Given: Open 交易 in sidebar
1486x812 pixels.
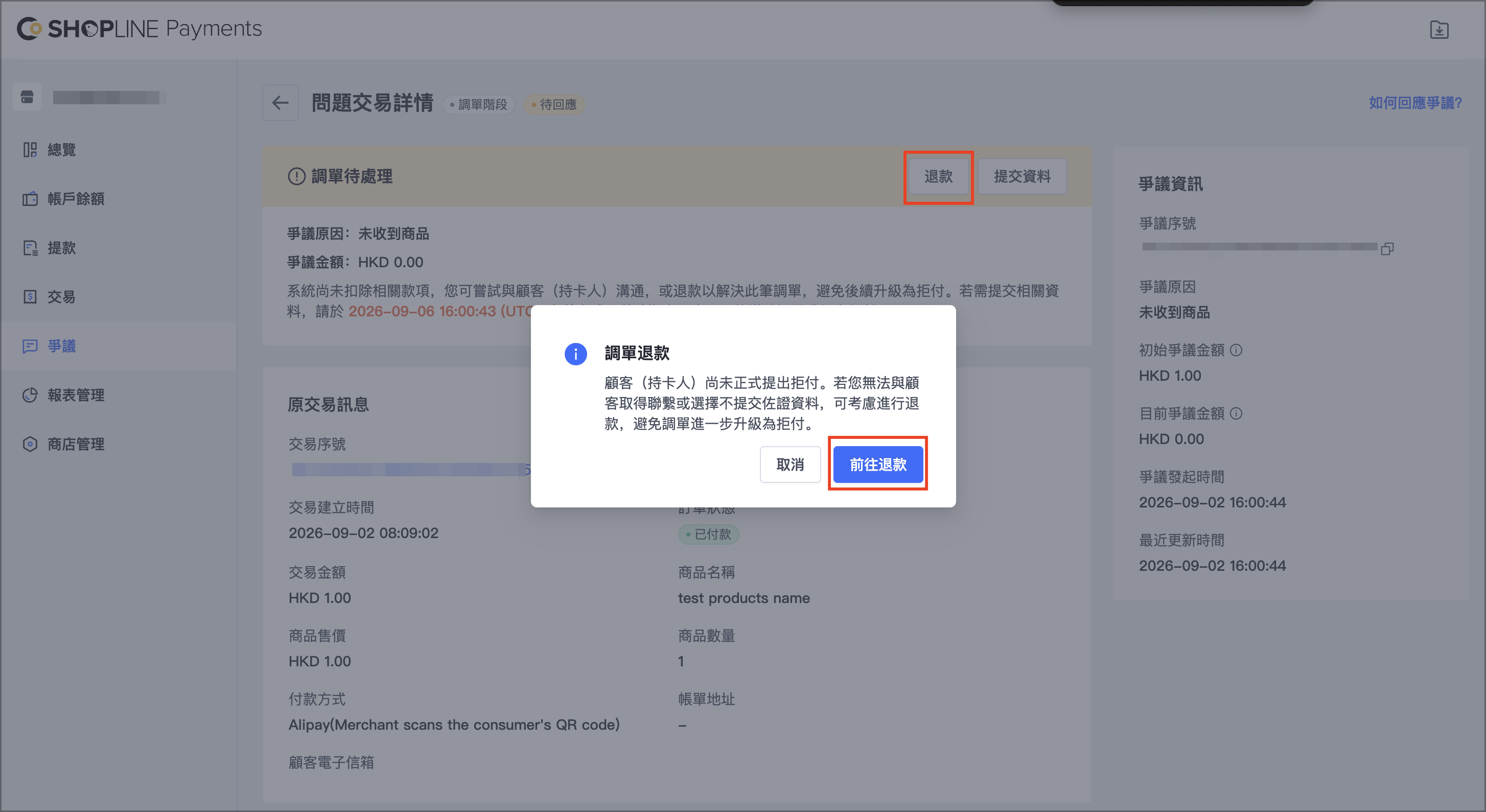Looking at the screenshot, I should [118, 297].
